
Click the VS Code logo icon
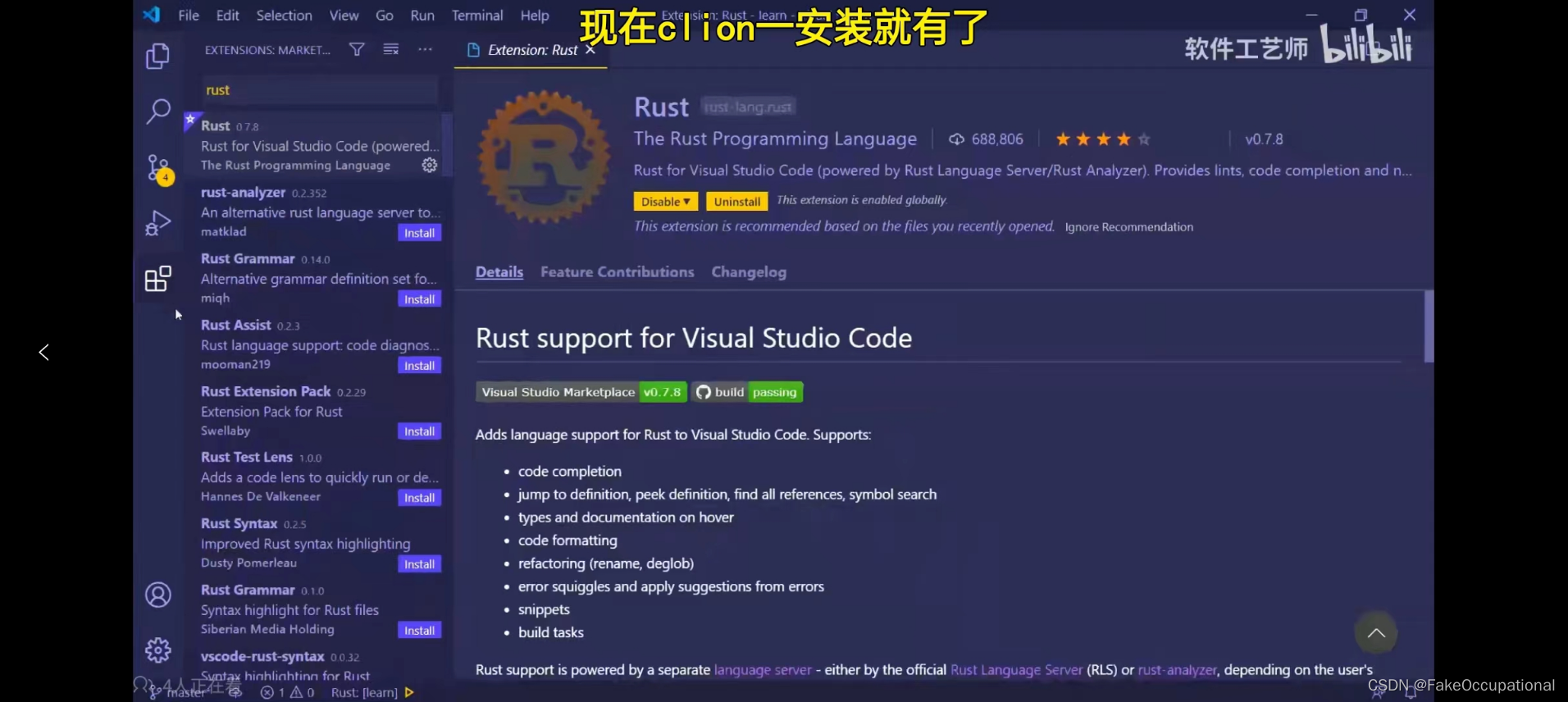point(152,15)
